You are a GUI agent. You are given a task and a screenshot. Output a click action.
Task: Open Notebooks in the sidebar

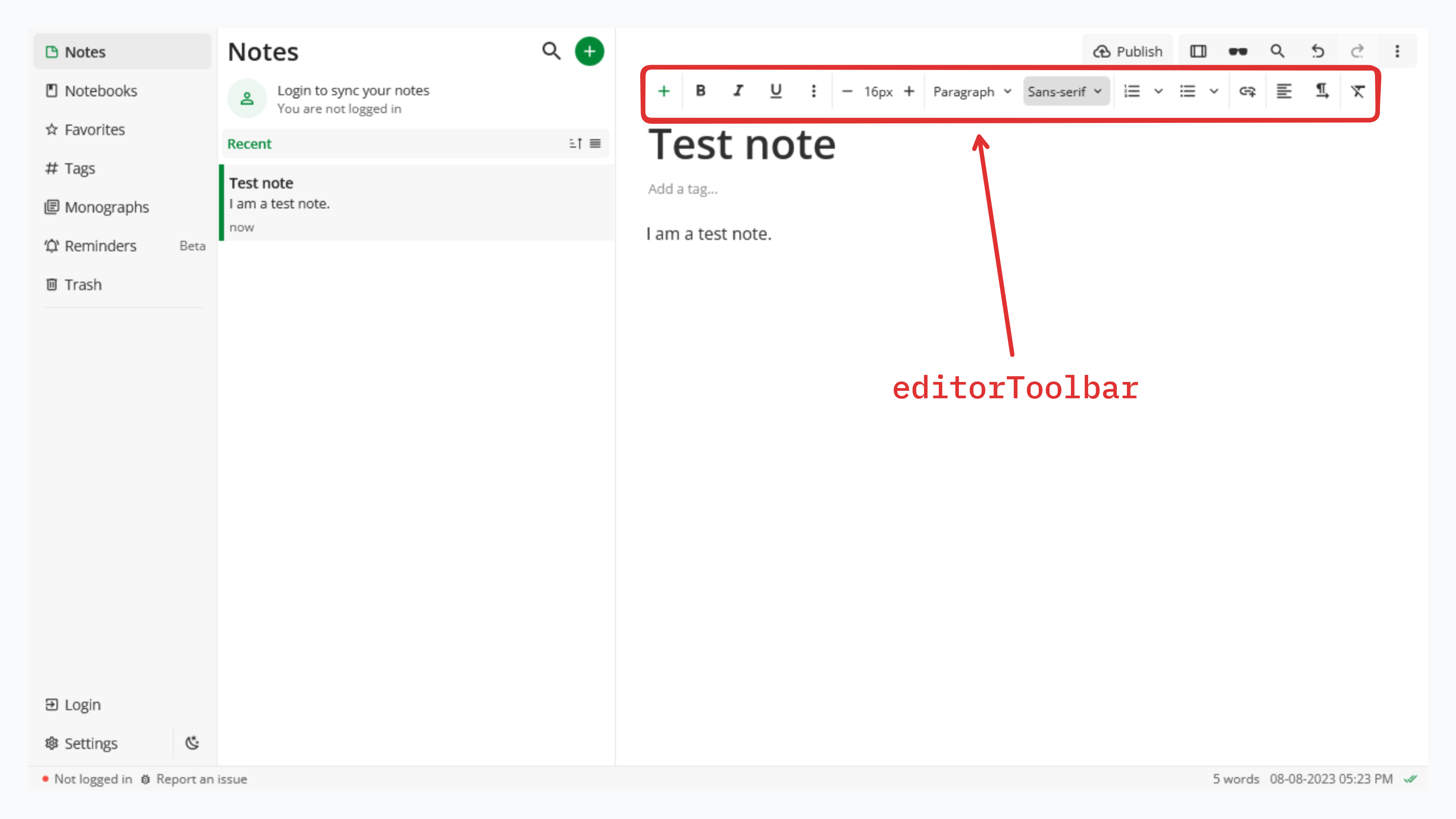click(100, 90)
